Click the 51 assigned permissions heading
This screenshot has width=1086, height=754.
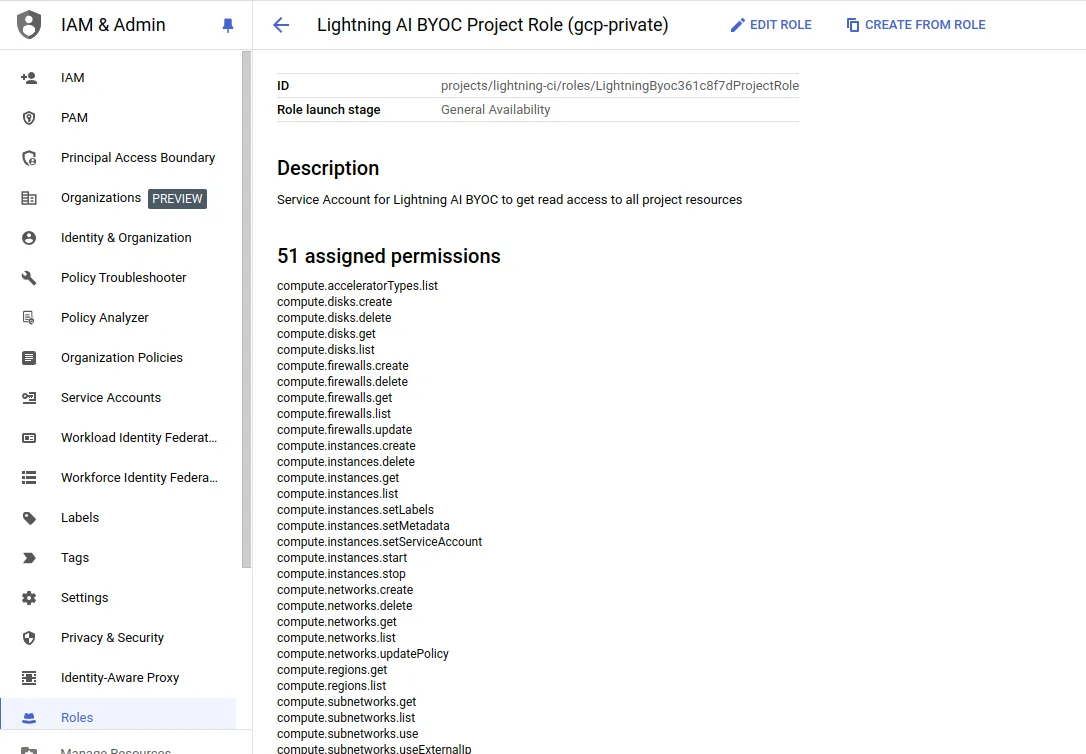tap(389, 256)
